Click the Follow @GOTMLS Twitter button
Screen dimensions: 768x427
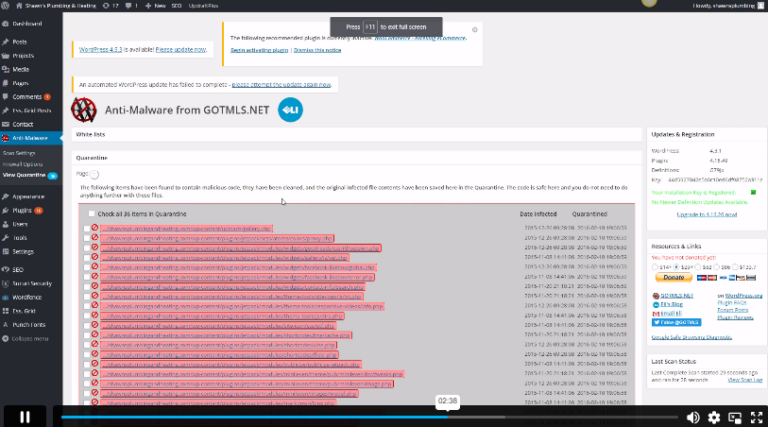[x=676, y=322]
